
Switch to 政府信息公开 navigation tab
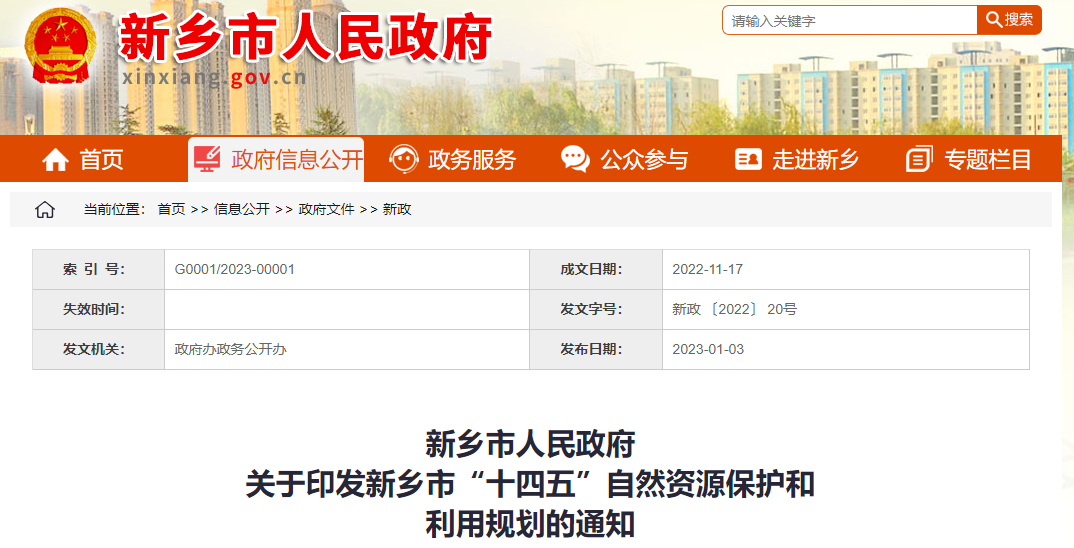296,159
